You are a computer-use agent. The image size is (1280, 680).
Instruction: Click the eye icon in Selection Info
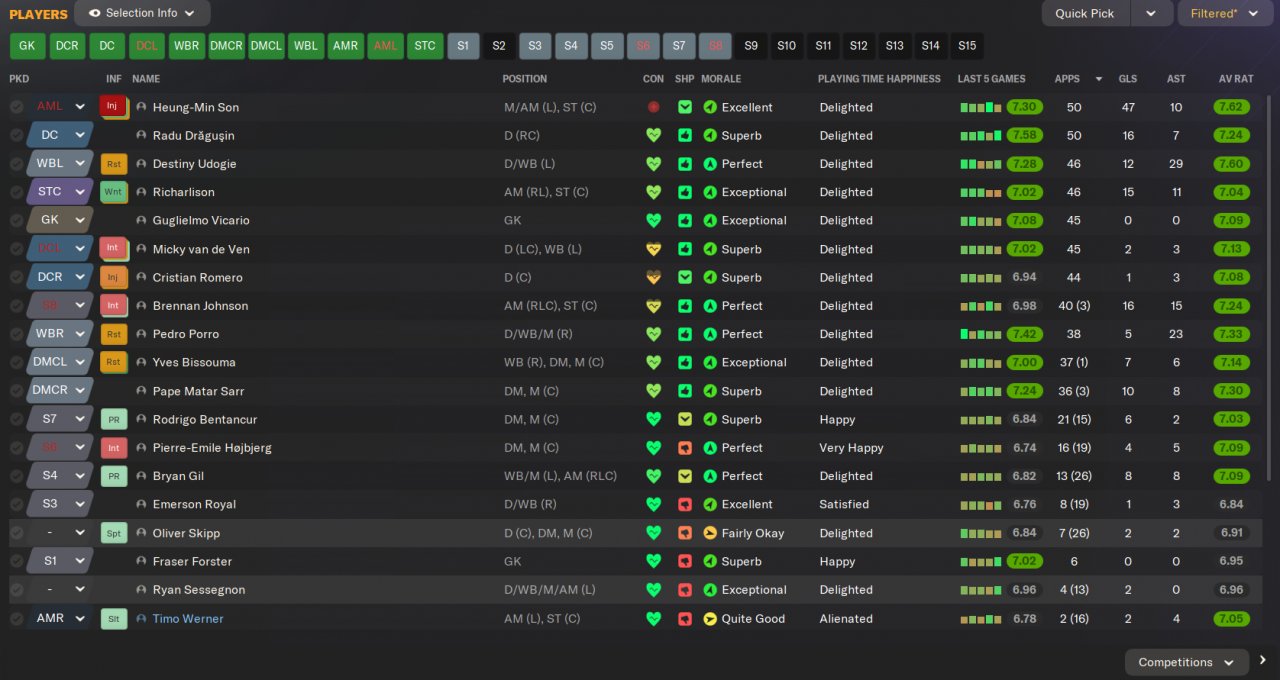point(95,13)
